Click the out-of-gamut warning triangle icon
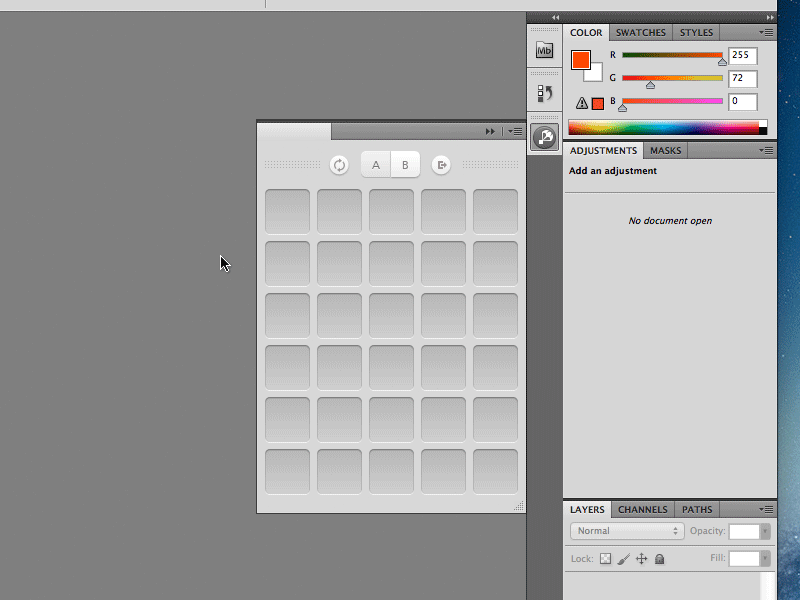The height and width of the screenshot is (600, 800). [x=582, y=103]
